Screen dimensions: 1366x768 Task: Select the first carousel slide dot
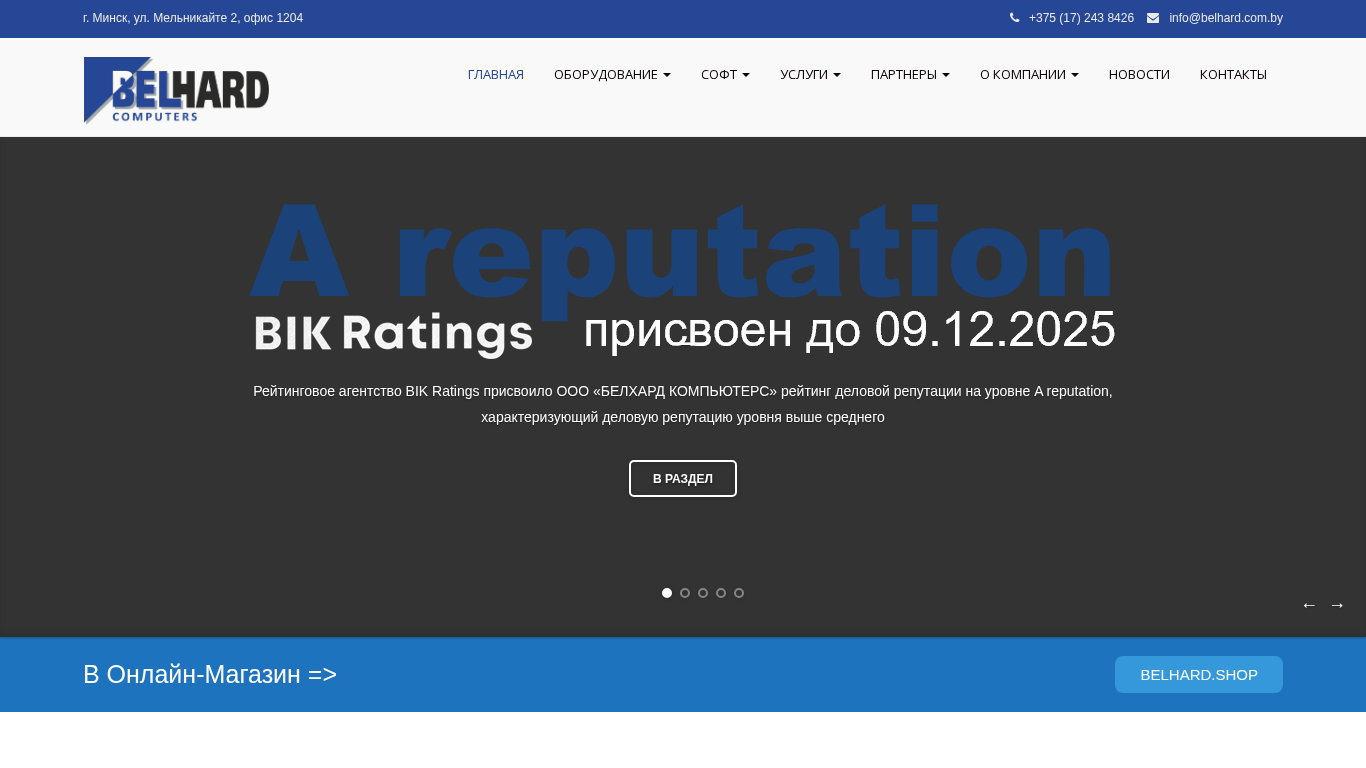point(667,593)
